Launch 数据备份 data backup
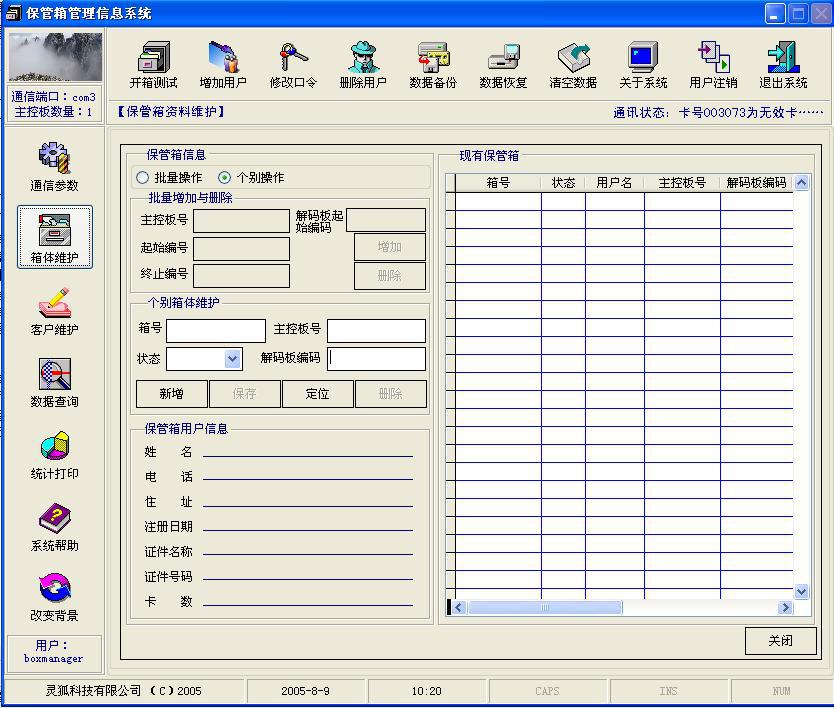 pyautogui.click(x=433, y=64)
